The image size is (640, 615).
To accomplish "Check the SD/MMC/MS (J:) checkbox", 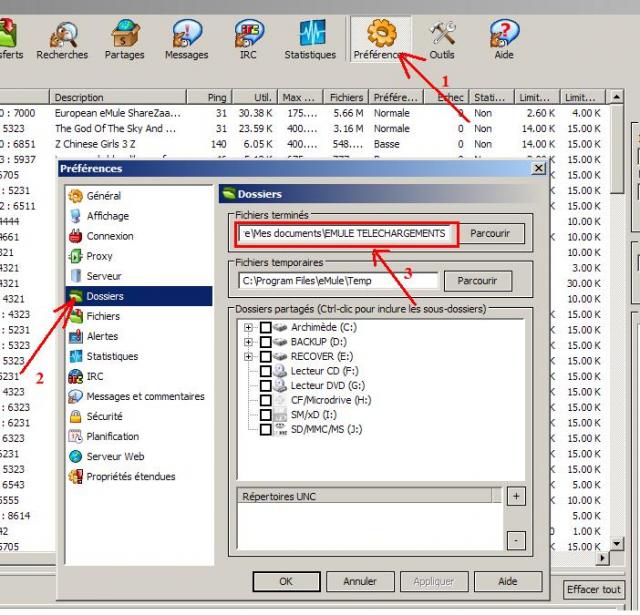I will pos(265,429).
